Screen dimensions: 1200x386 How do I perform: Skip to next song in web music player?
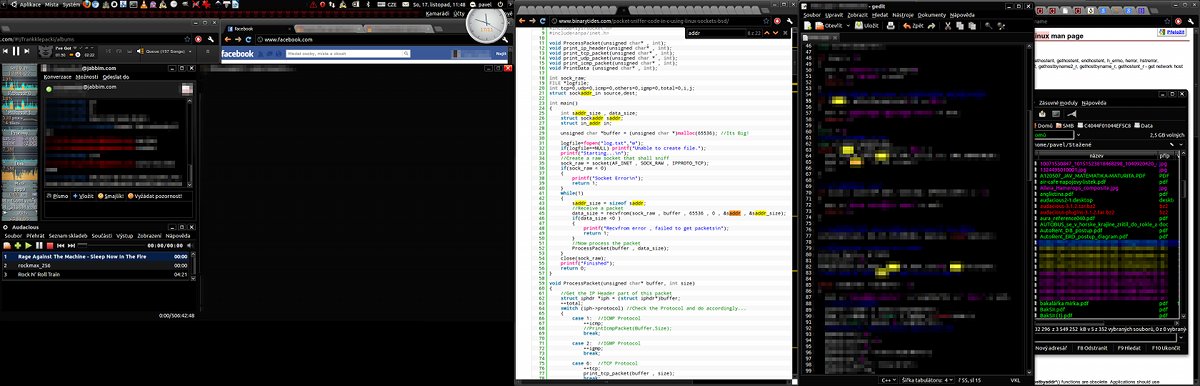[26, 51]
